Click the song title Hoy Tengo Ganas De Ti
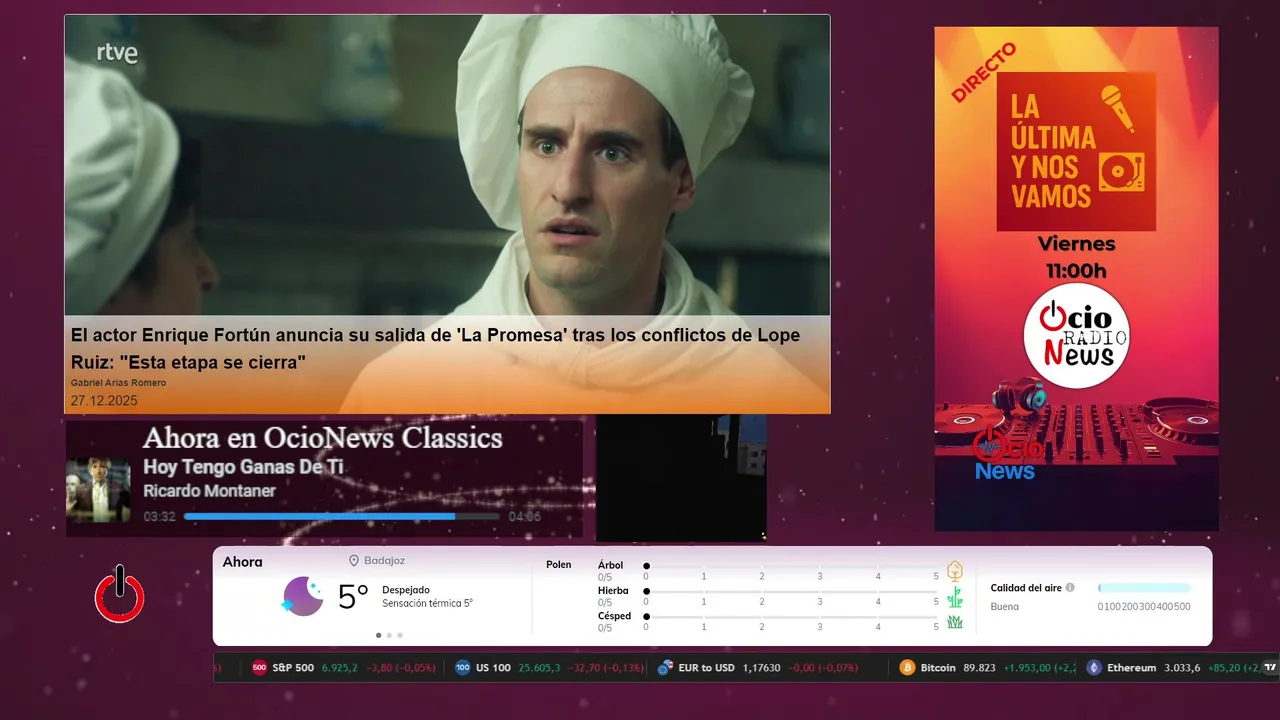 coord(243,466)
